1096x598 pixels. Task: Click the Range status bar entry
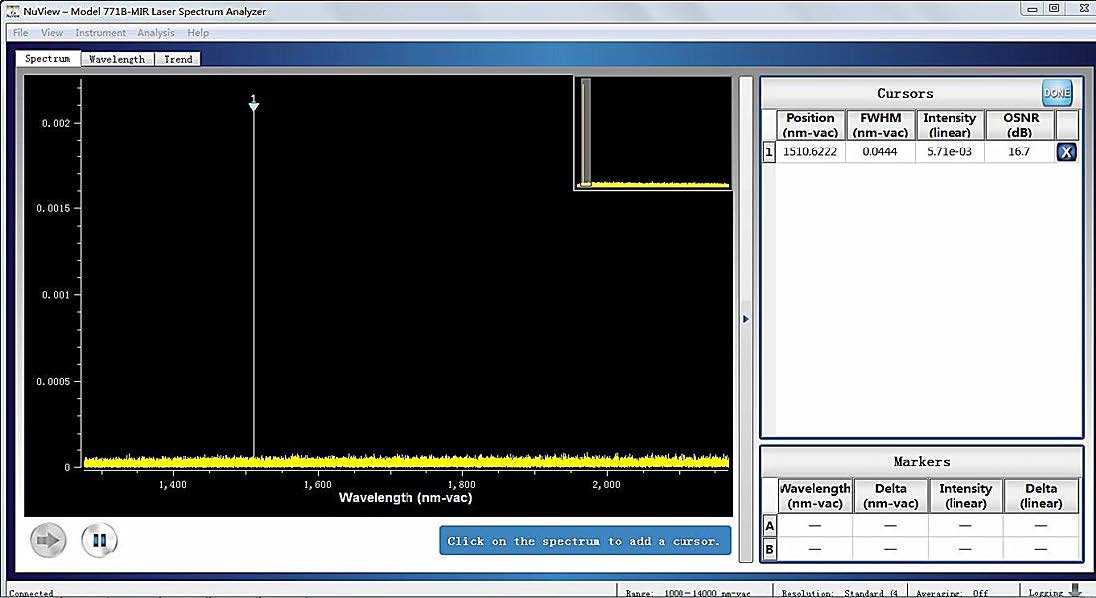(x=688, y=592)
